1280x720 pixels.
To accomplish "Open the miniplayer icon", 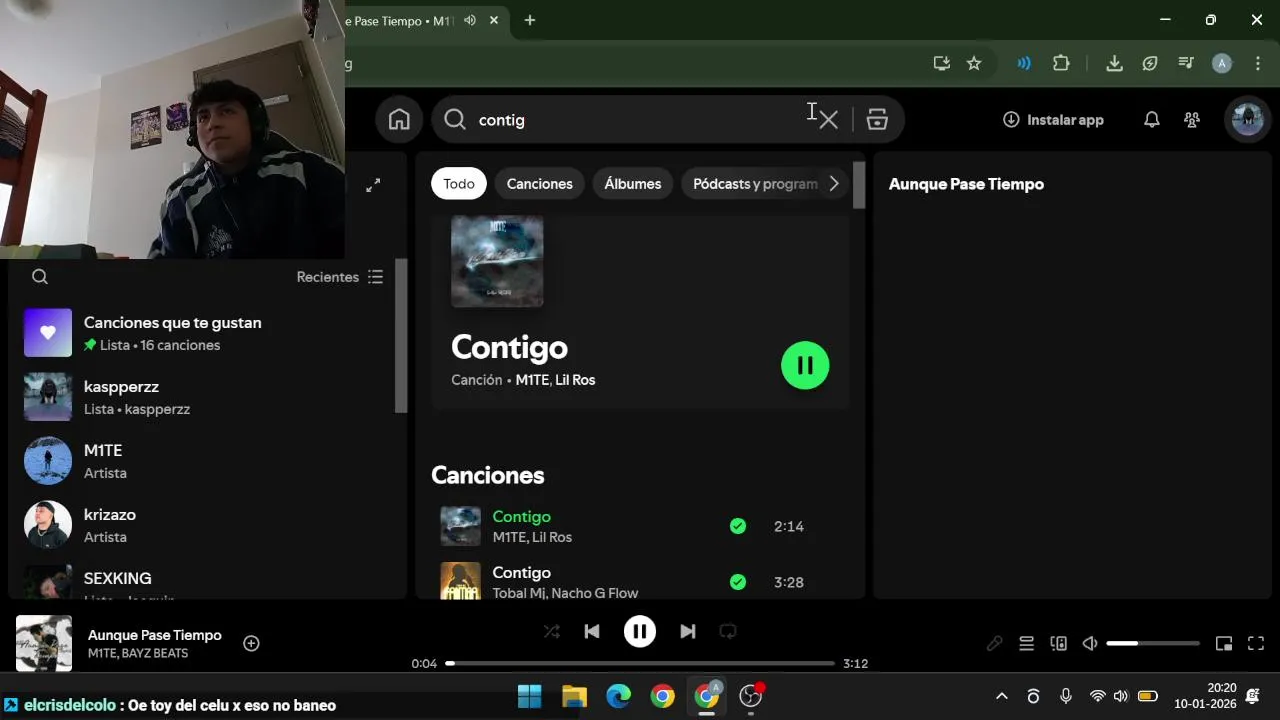I will pos(1224,644).
